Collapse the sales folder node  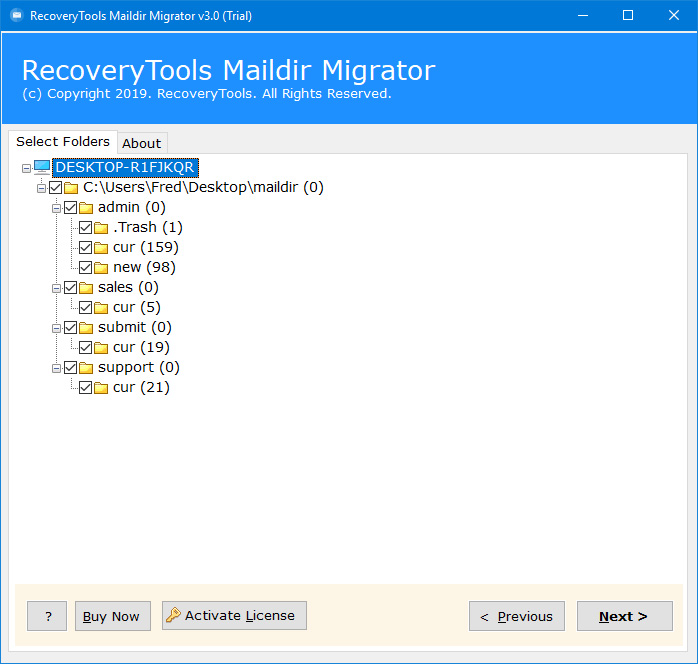pos(57,288)
